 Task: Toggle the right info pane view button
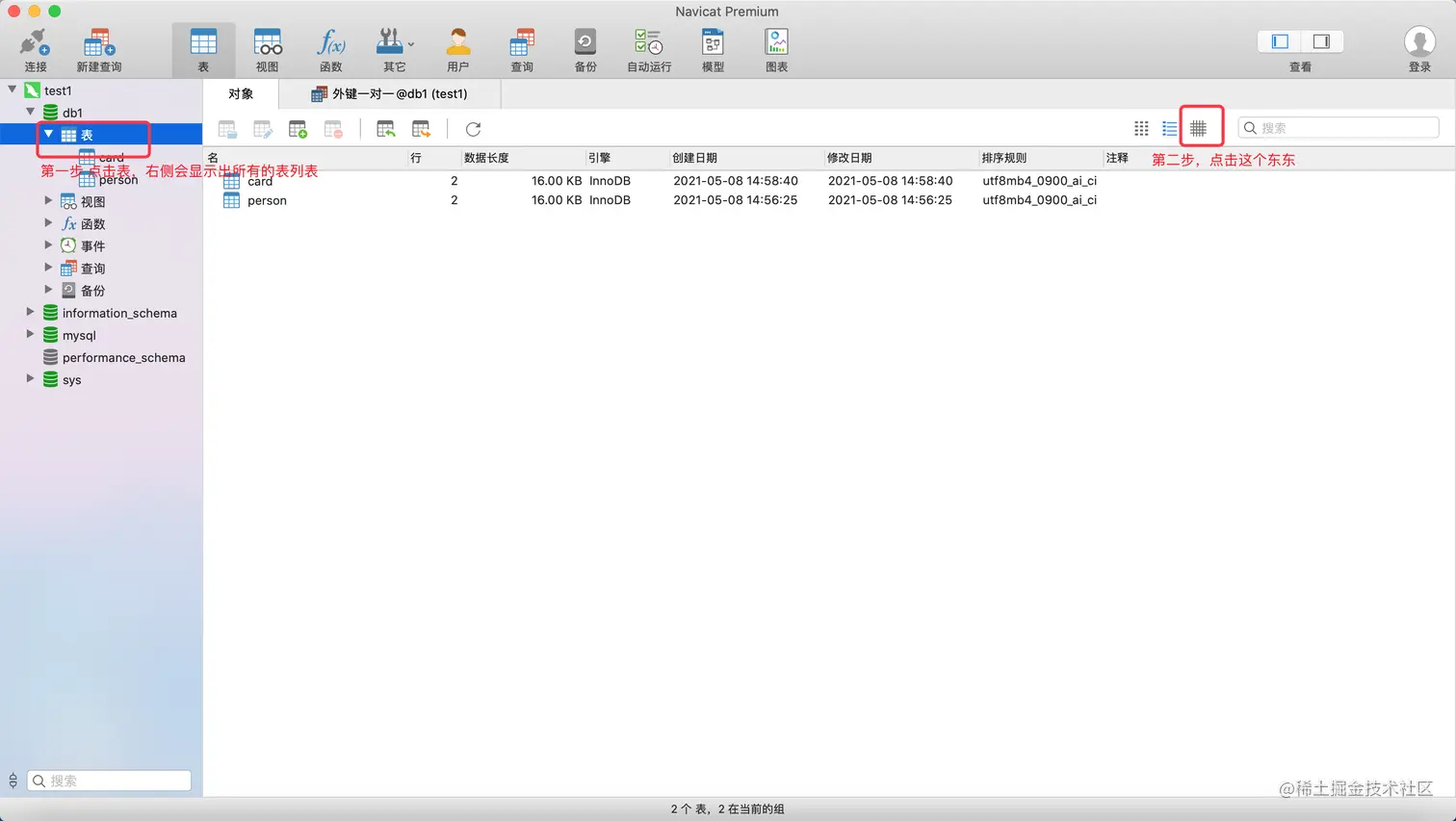coord(1321,41)
